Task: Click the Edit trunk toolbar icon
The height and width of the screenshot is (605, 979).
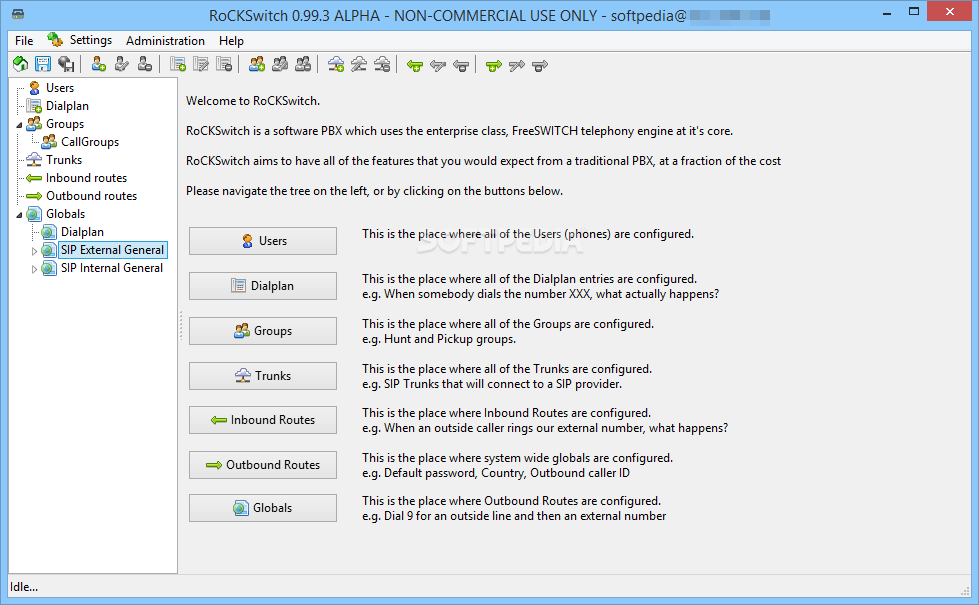Action: tap(359, 64)
